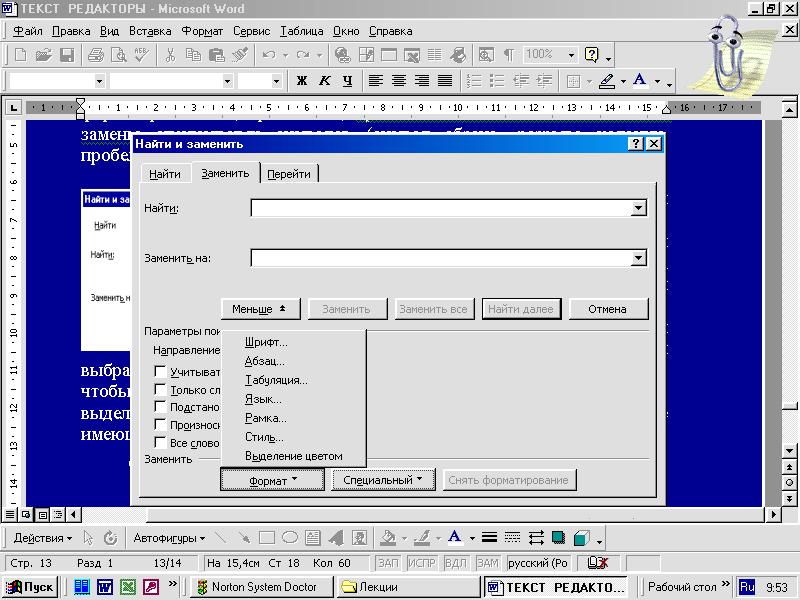Open the style dropdown in formatting toolbar
800x600 pixels.
(x=99, y=81)
